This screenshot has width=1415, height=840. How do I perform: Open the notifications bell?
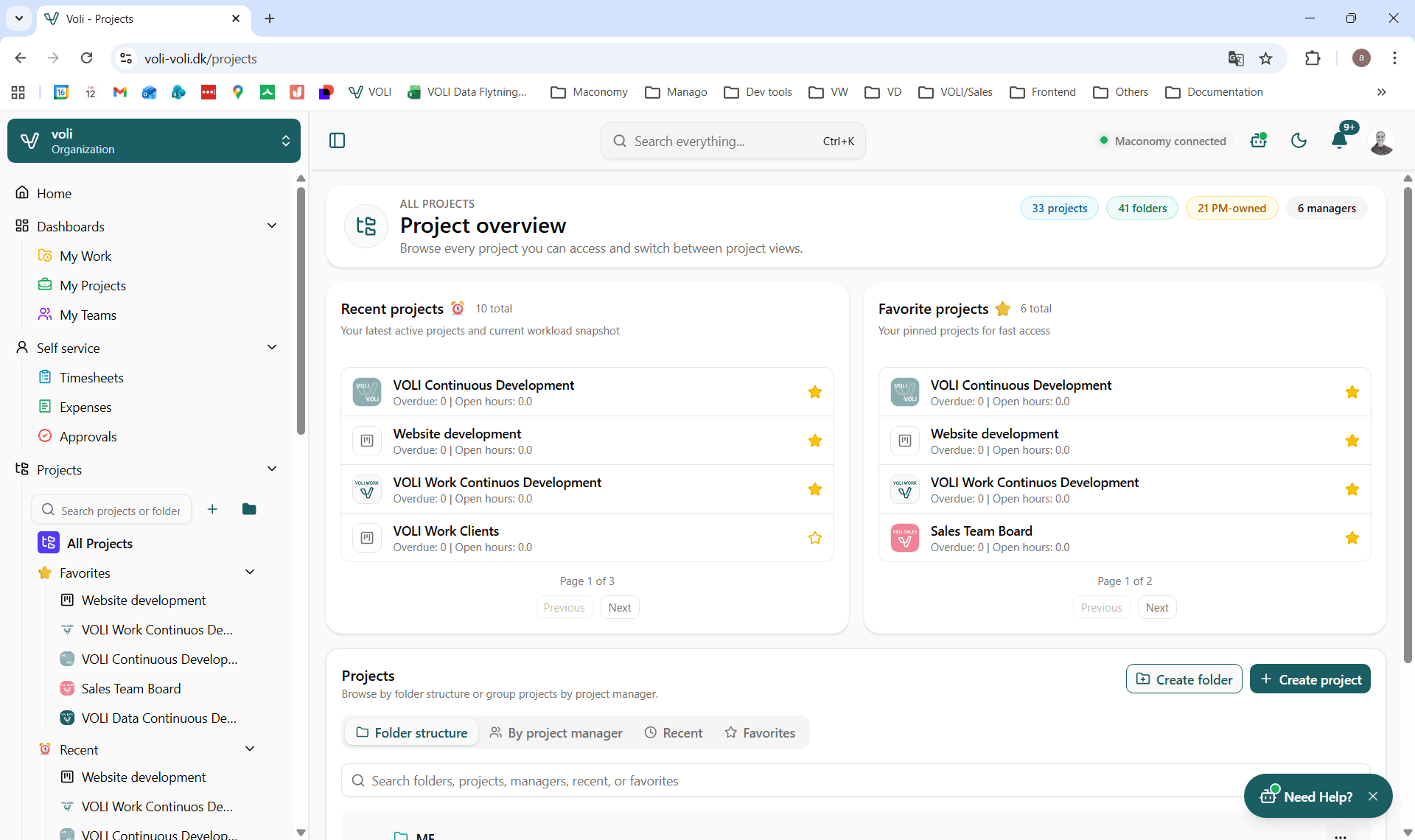point(1339,140)
